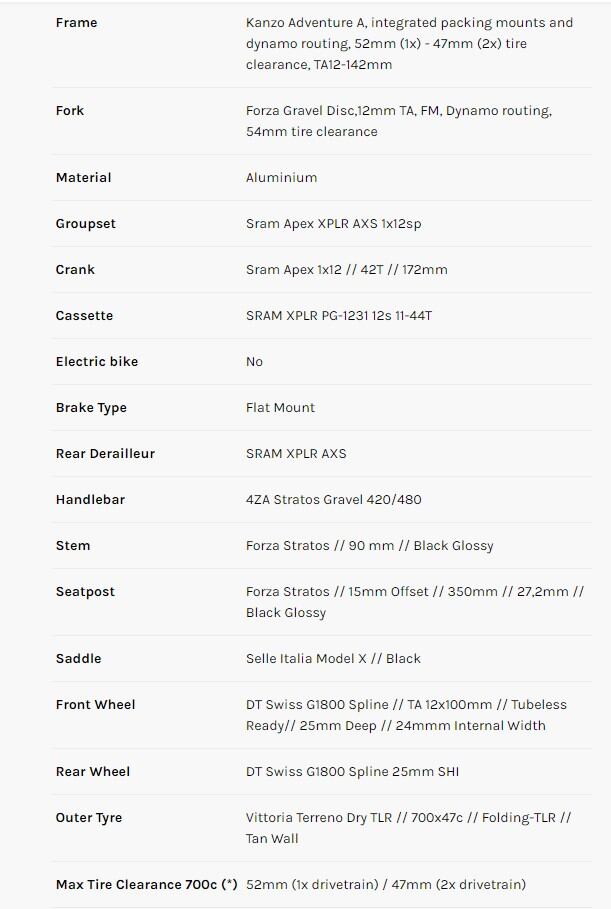Click the Front Wheel label
Image resolution: width=611 pixels, height=909 pixels.
coord(95,705)
